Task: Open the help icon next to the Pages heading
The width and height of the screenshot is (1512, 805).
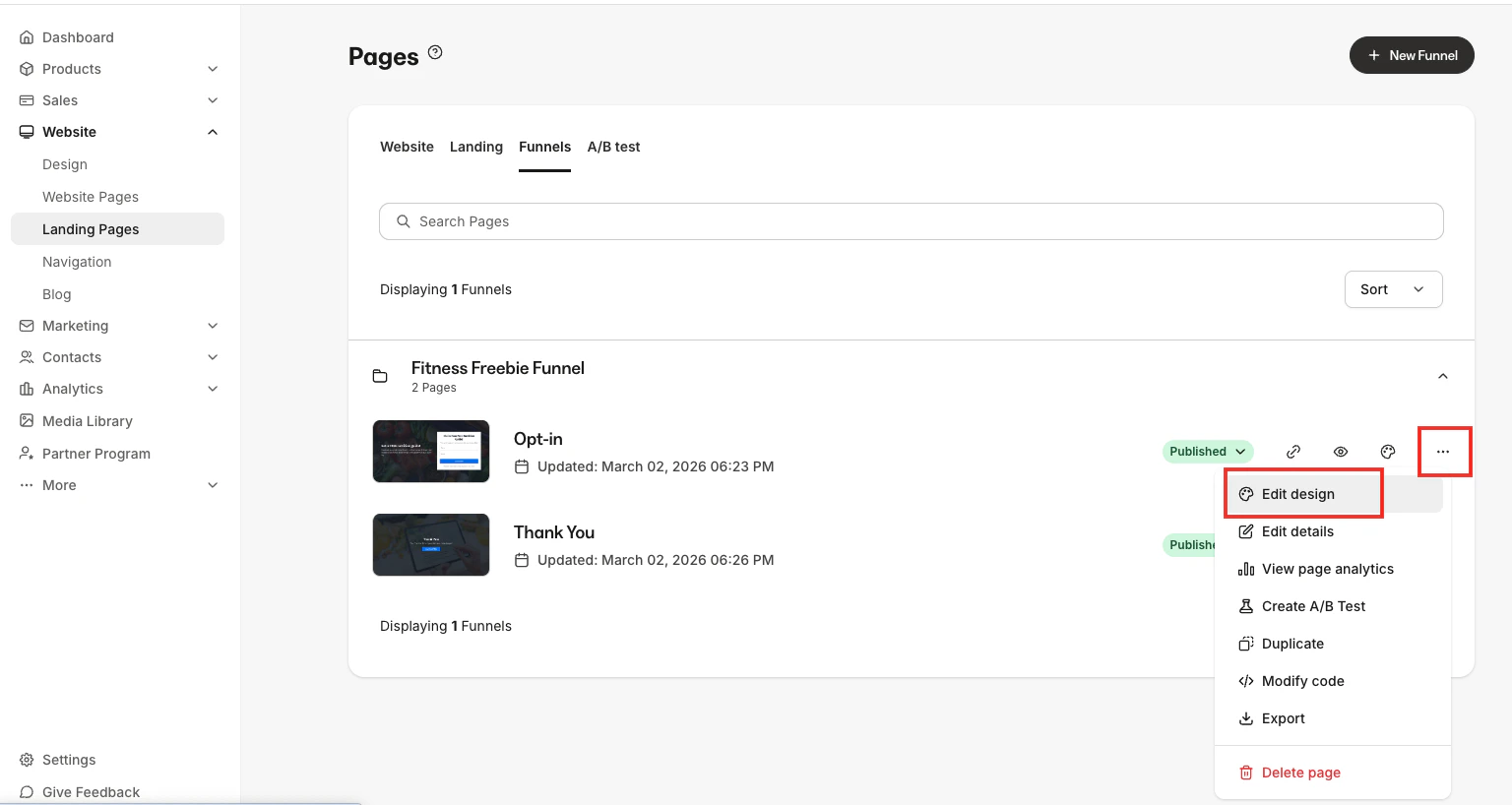Action: 435,53
